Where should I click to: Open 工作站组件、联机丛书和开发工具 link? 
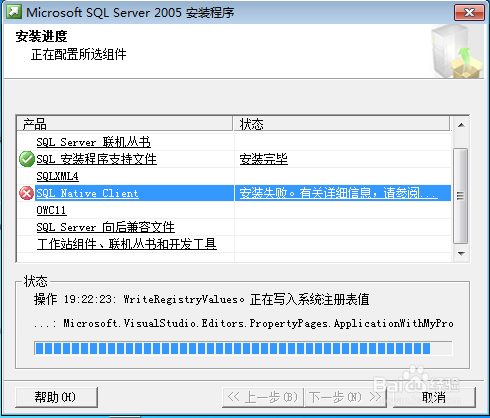pos(127,244)
